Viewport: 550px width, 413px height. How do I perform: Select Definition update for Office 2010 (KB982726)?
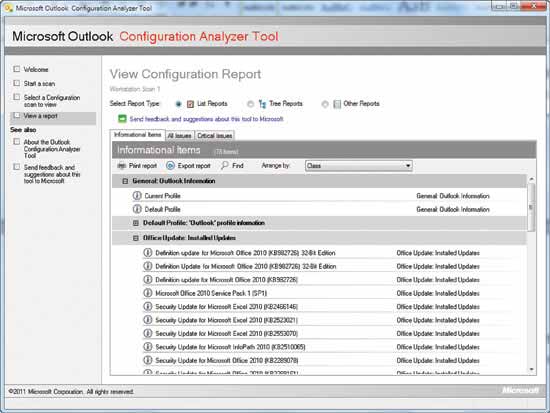click(x=227, y=280)
